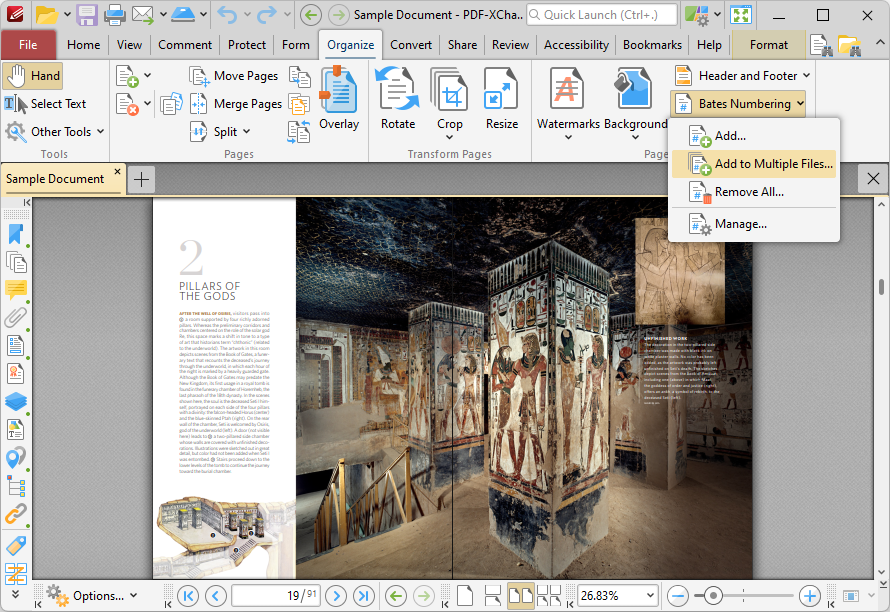Click the Overlay pages icon
The width and height of the screenshot is (890, 612).
(x=339, y=99)
